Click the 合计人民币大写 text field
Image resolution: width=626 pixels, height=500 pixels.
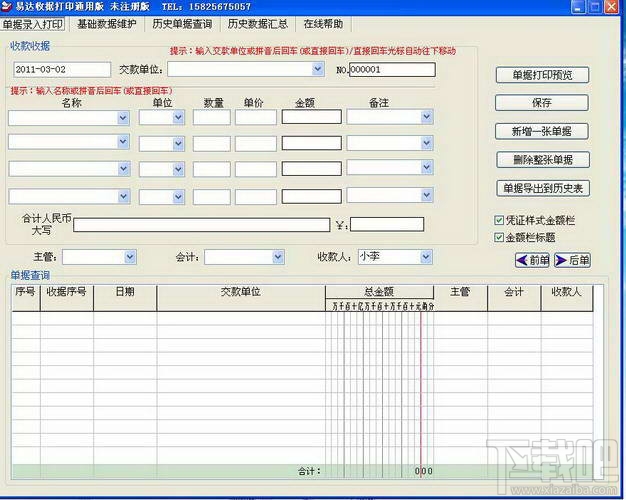(x=202, y=225)
